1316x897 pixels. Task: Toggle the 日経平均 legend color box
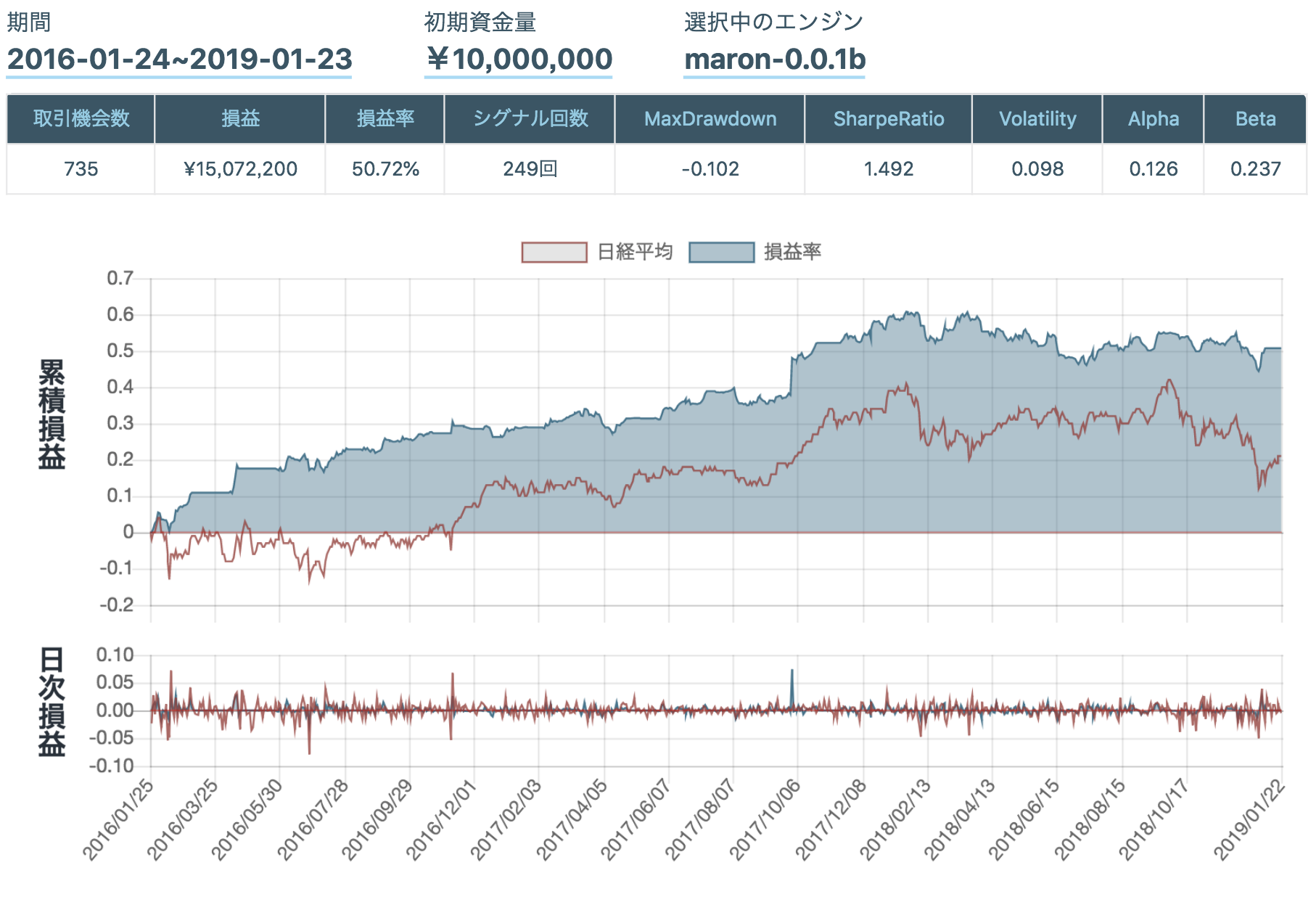554,252
